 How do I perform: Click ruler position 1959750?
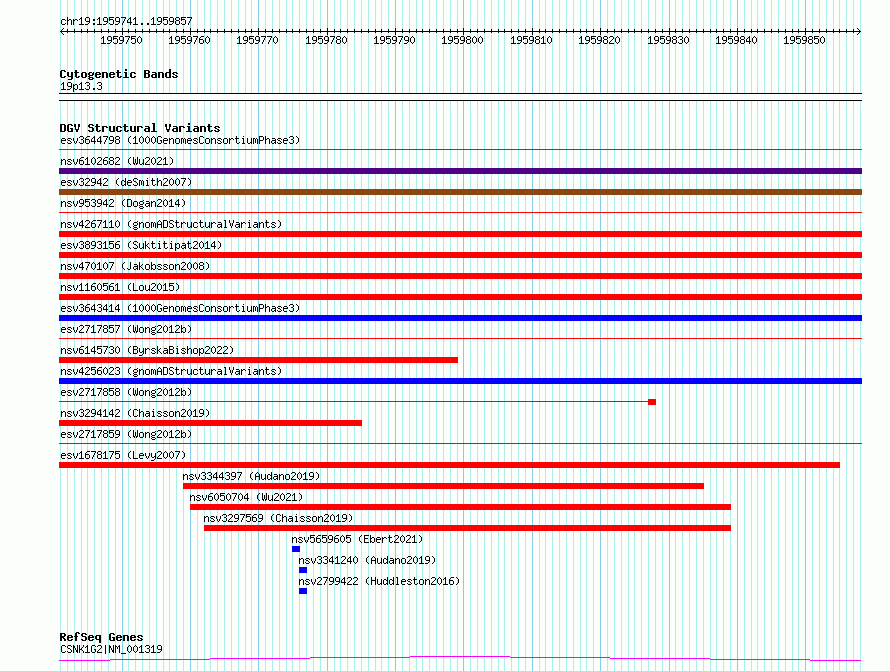tap(121, 40)
